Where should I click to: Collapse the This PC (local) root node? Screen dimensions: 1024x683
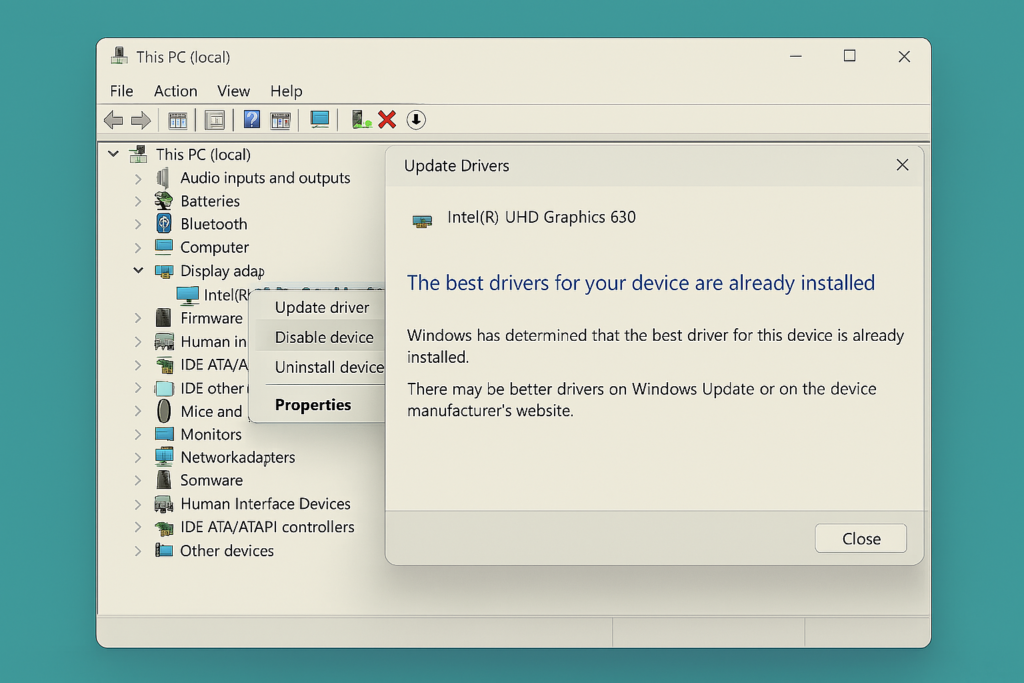pyautogui.click(x=114, y=154)
